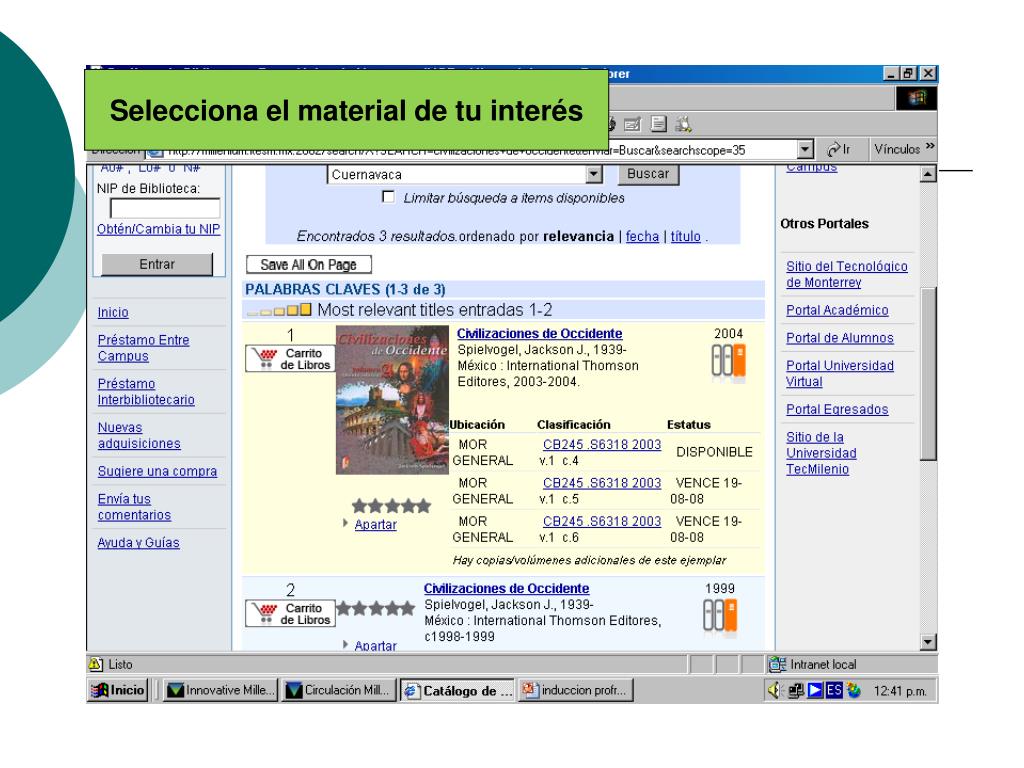Open the Messenger toolbar icon

point(683,124)
